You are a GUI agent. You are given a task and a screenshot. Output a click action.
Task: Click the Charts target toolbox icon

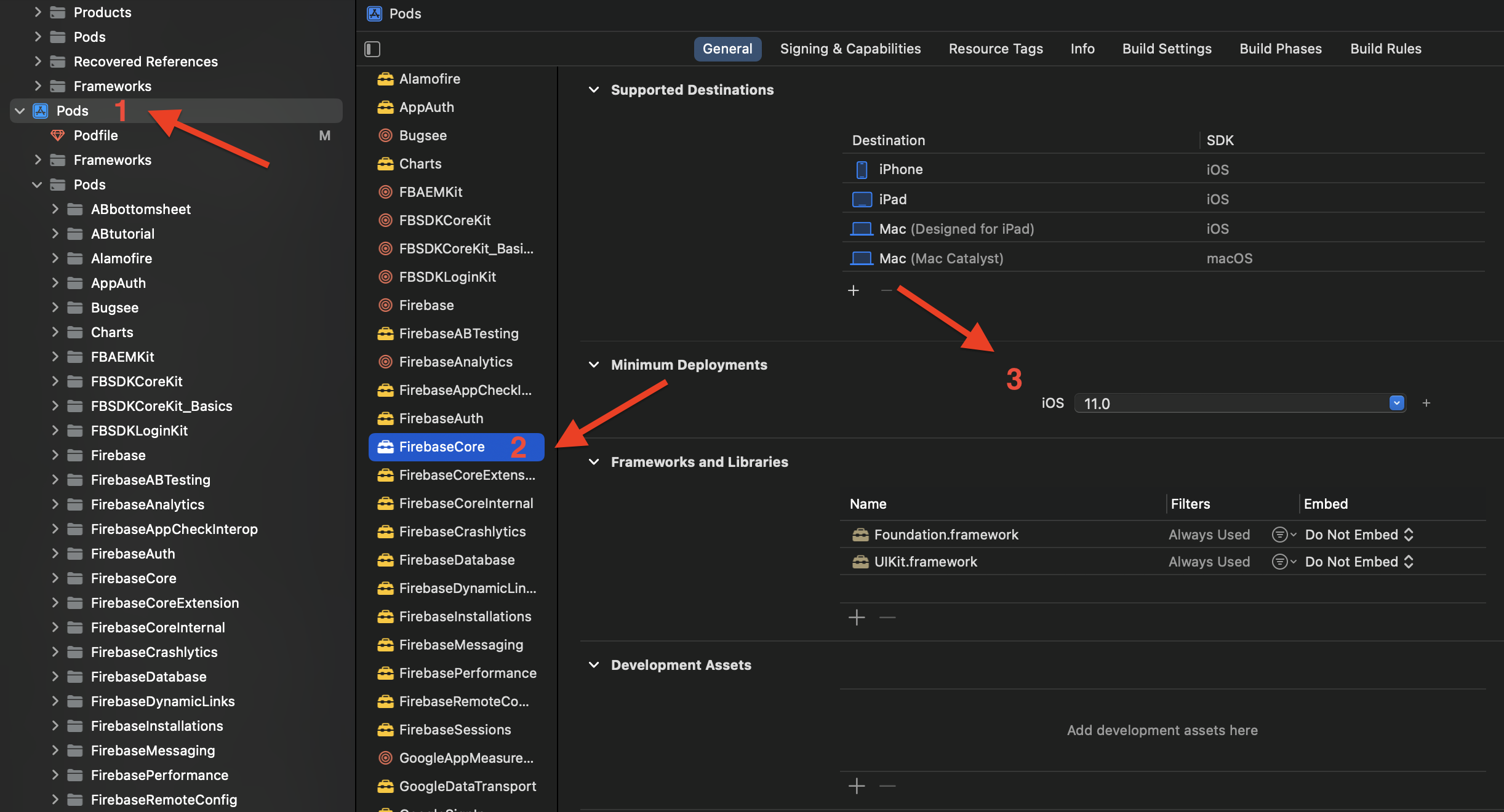point(385,164)
